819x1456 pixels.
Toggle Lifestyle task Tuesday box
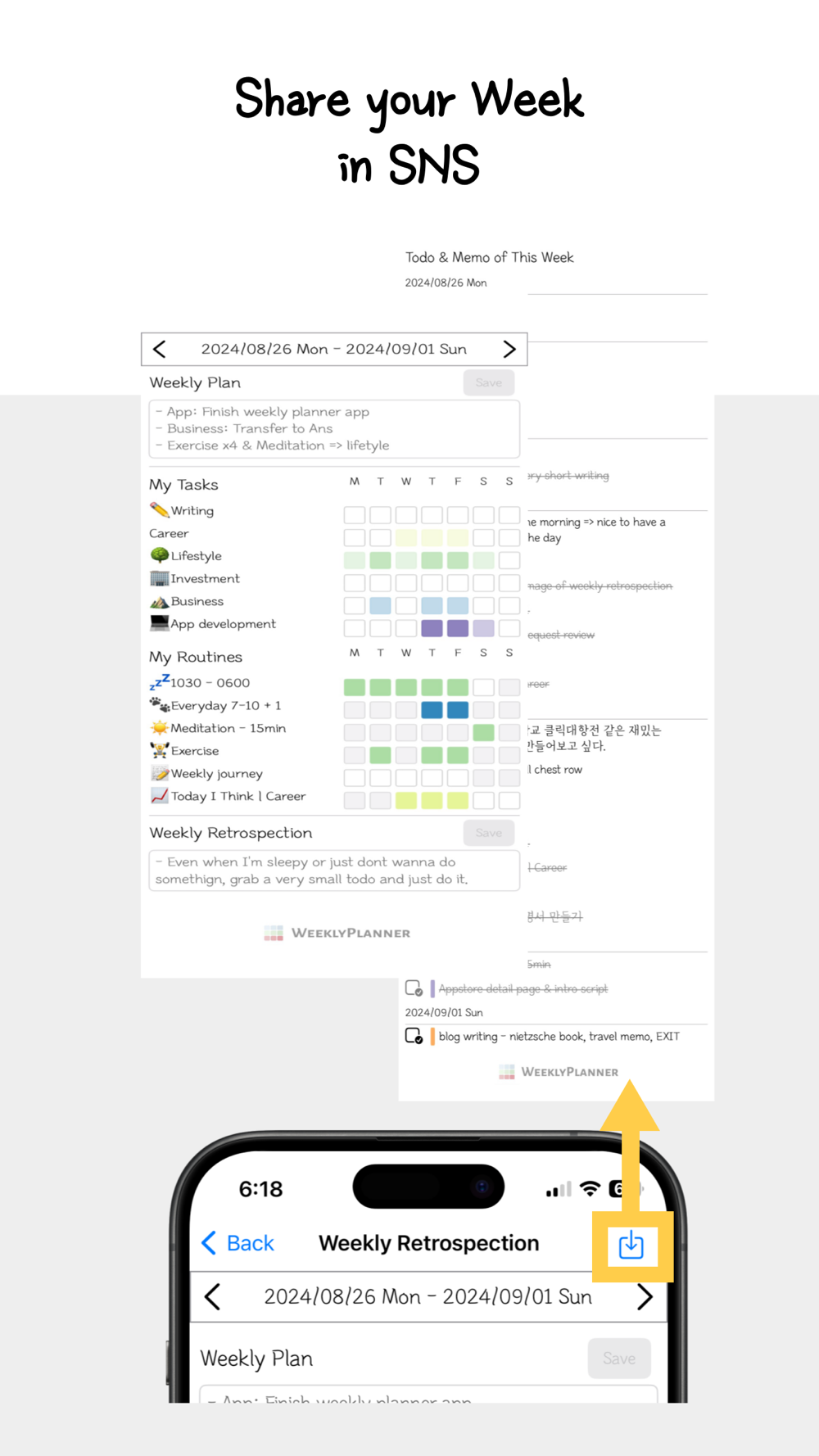click(380, 560)
